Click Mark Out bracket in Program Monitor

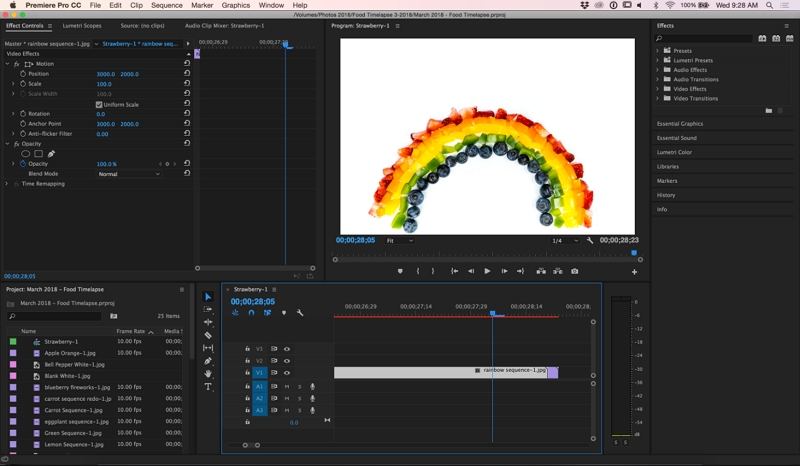[433, 272]
